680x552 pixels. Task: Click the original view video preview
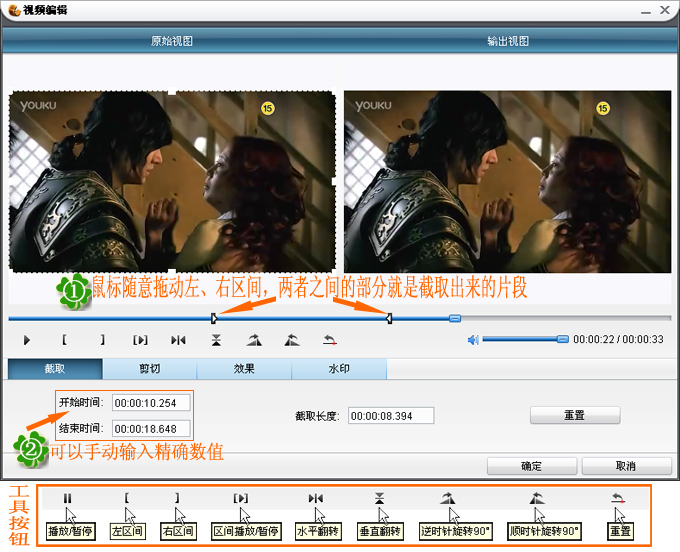[x=172, y=182]
